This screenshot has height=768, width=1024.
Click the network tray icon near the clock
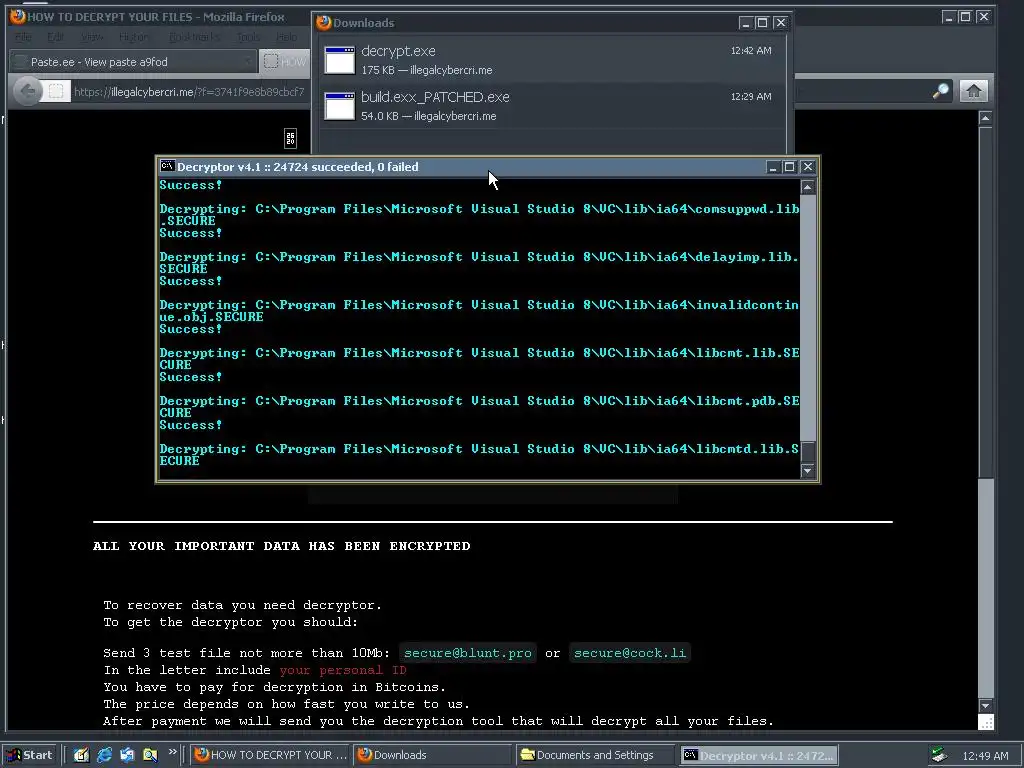click(x=939, y=755)
